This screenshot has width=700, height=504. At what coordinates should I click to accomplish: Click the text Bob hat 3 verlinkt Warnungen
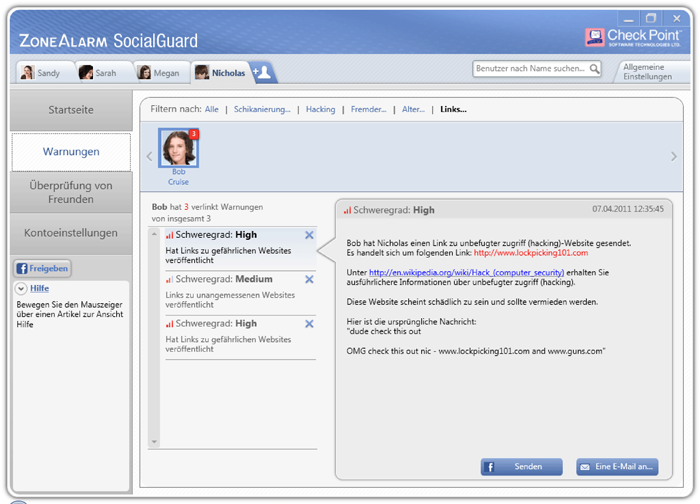click(x=207, y=207)
